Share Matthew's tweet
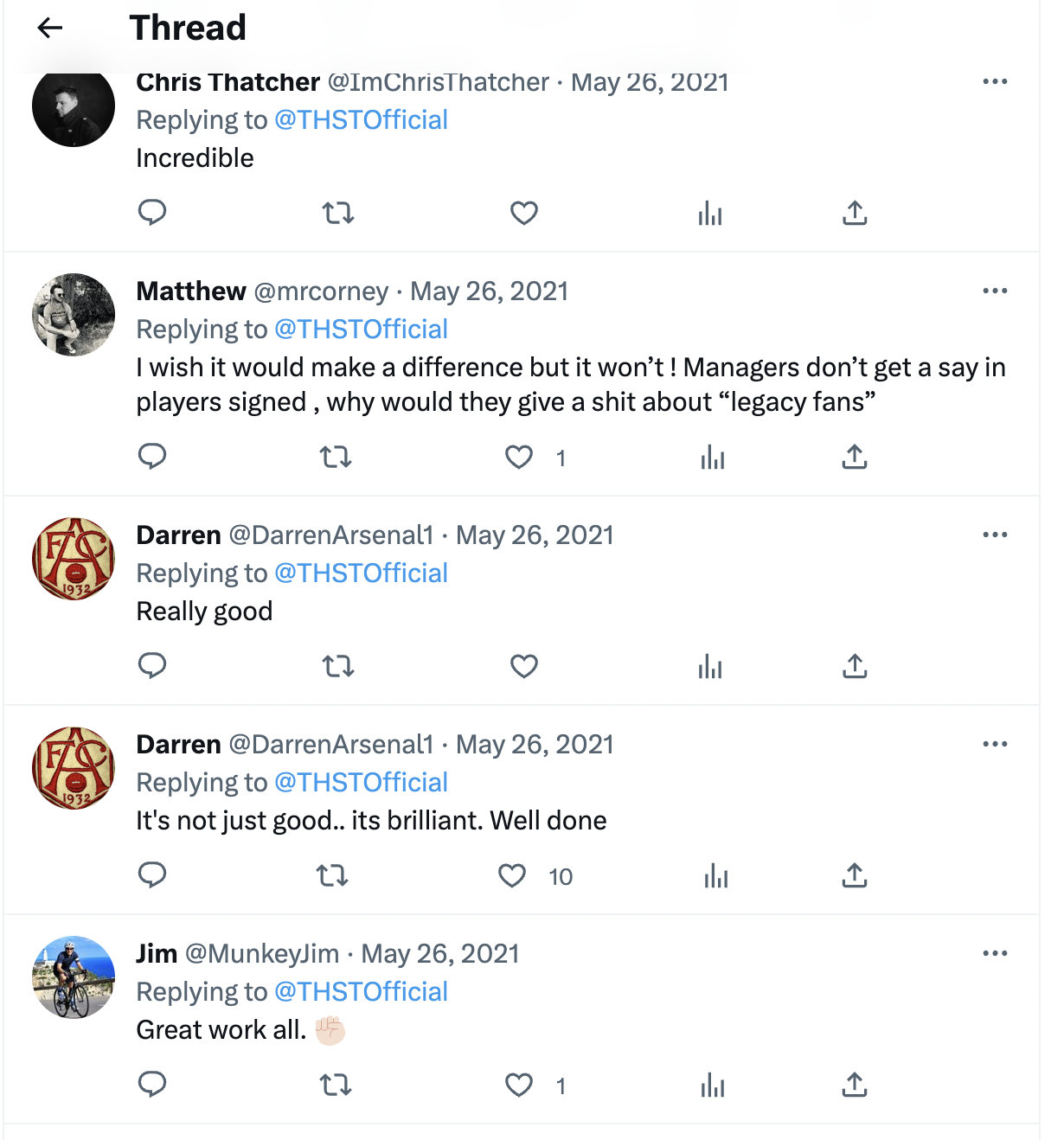 tap(855, 457)
